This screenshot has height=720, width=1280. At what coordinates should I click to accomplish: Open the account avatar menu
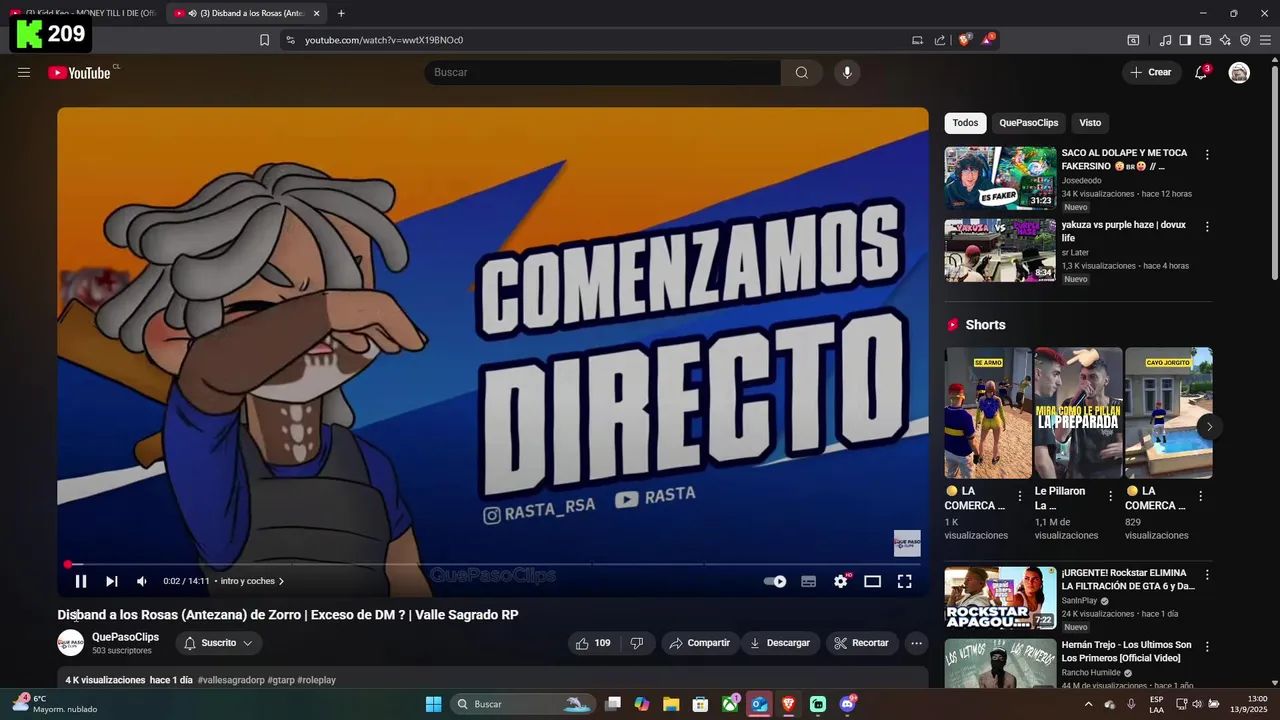[x=1239, y=72]
